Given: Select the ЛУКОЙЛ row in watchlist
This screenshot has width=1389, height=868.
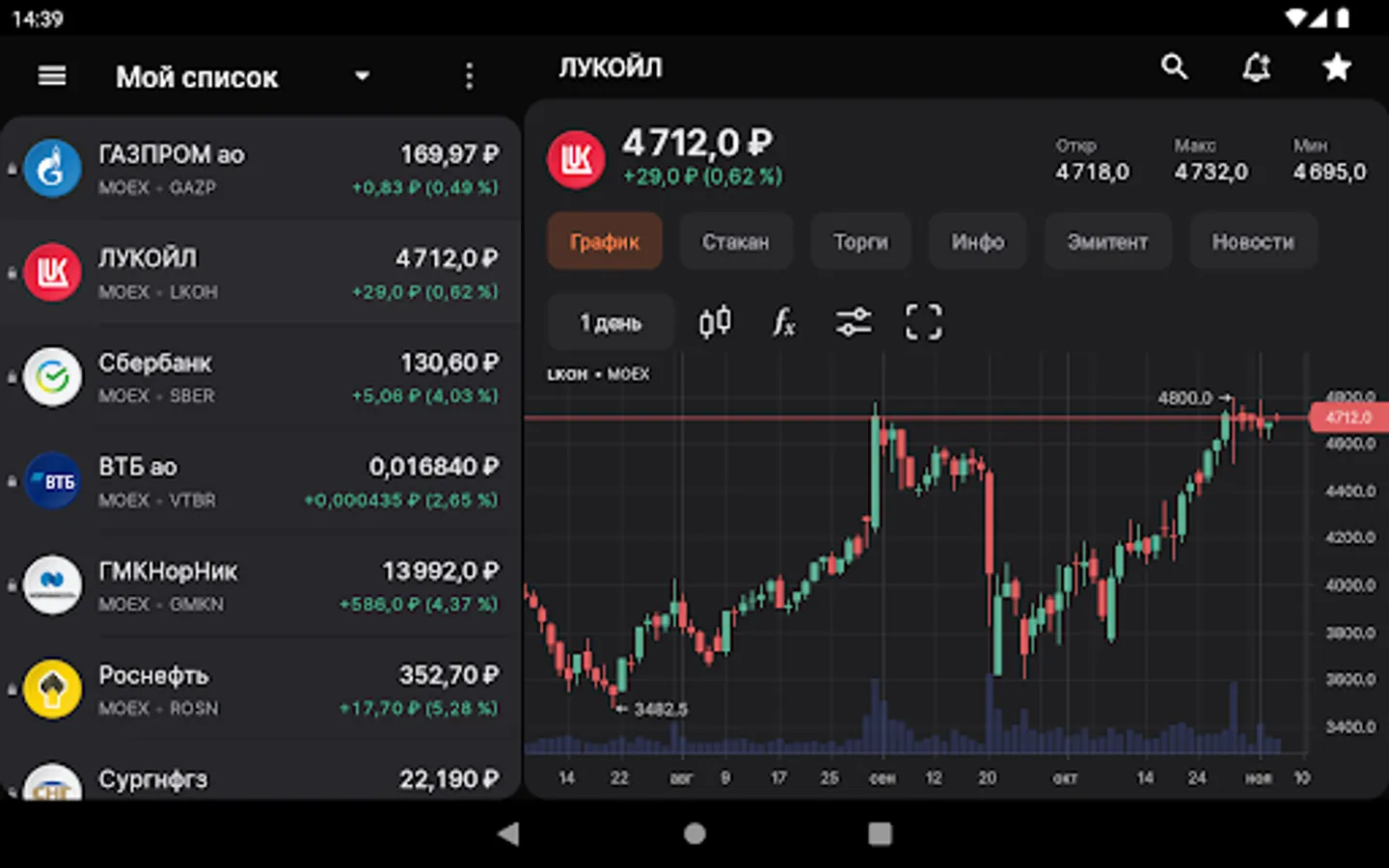Looking at the screenshot, I should (260, 273).
